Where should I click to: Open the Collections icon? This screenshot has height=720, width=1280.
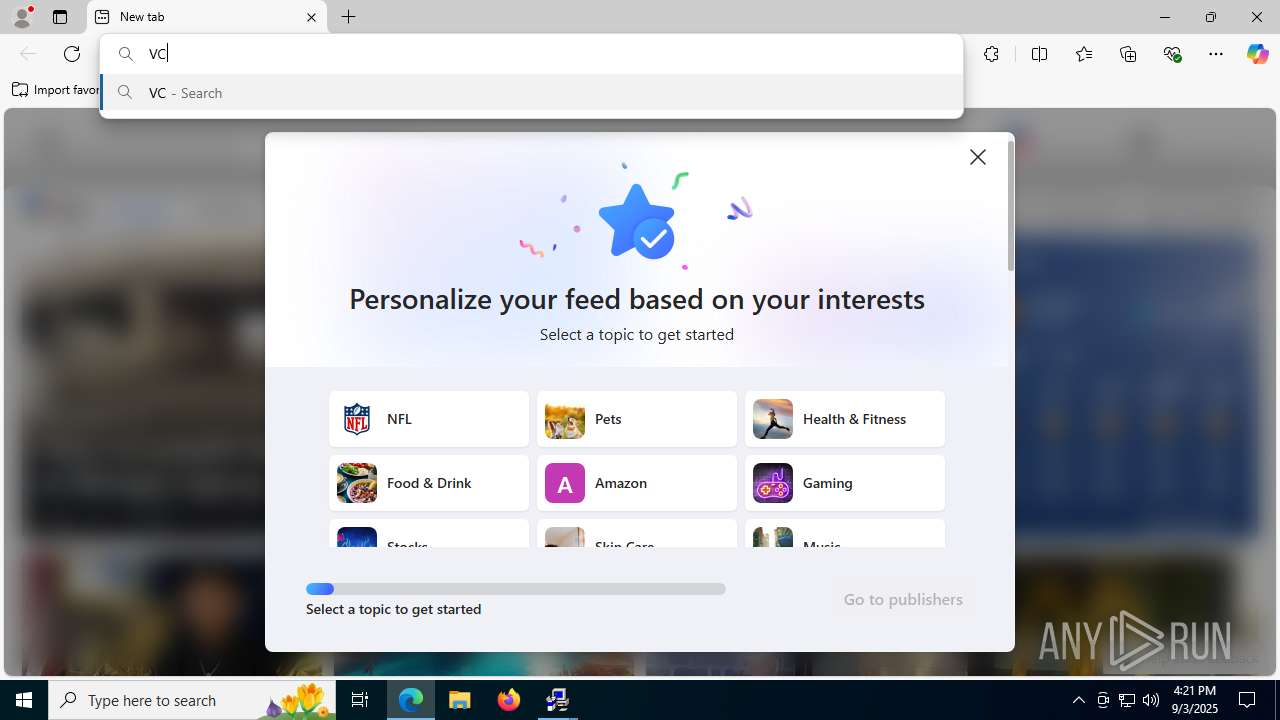(1128, 54)
